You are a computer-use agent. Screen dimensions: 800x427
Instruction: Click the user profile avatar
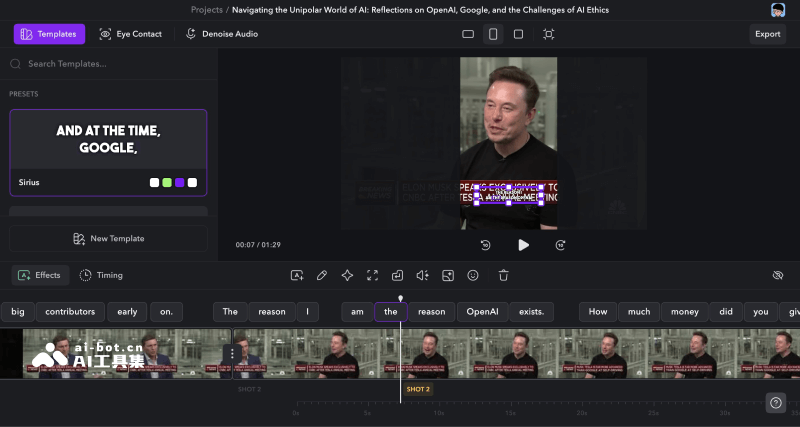click(x=778, y=10)
